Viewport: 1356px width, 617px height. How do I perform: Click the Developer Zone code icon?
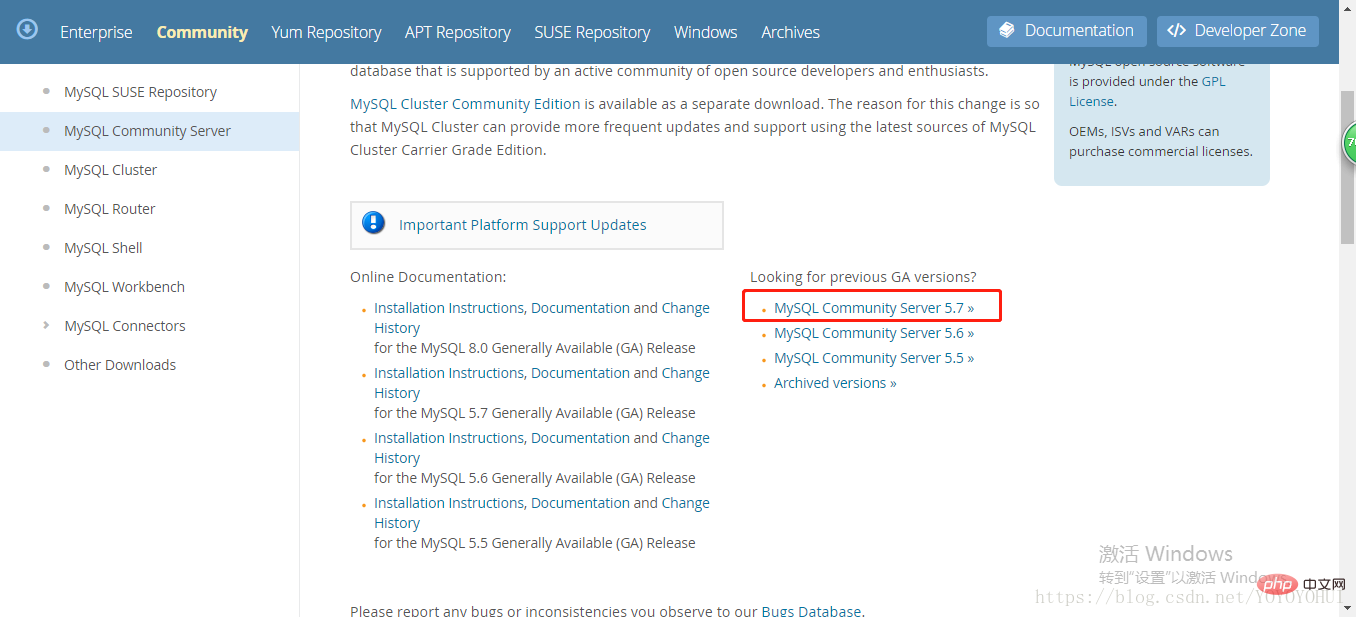(1177, 30)
